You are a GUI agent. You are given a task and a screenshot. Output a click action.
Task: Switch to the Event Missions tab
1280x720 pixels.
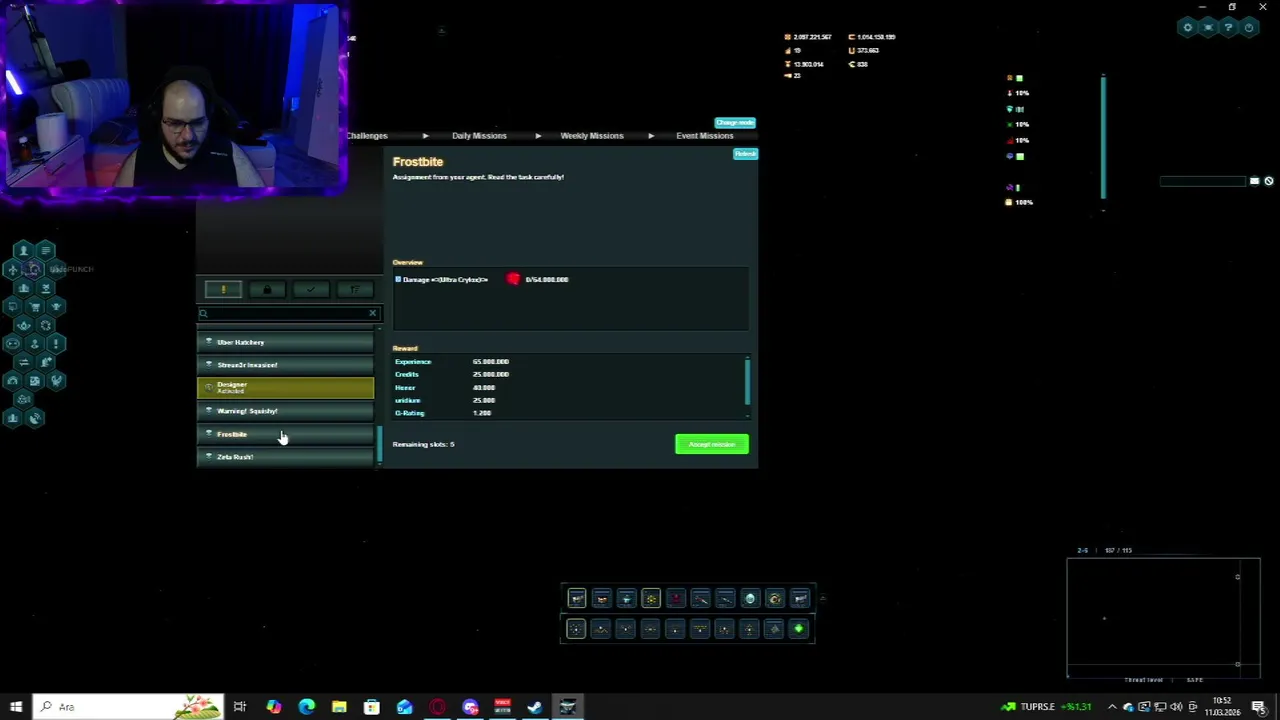705,135
